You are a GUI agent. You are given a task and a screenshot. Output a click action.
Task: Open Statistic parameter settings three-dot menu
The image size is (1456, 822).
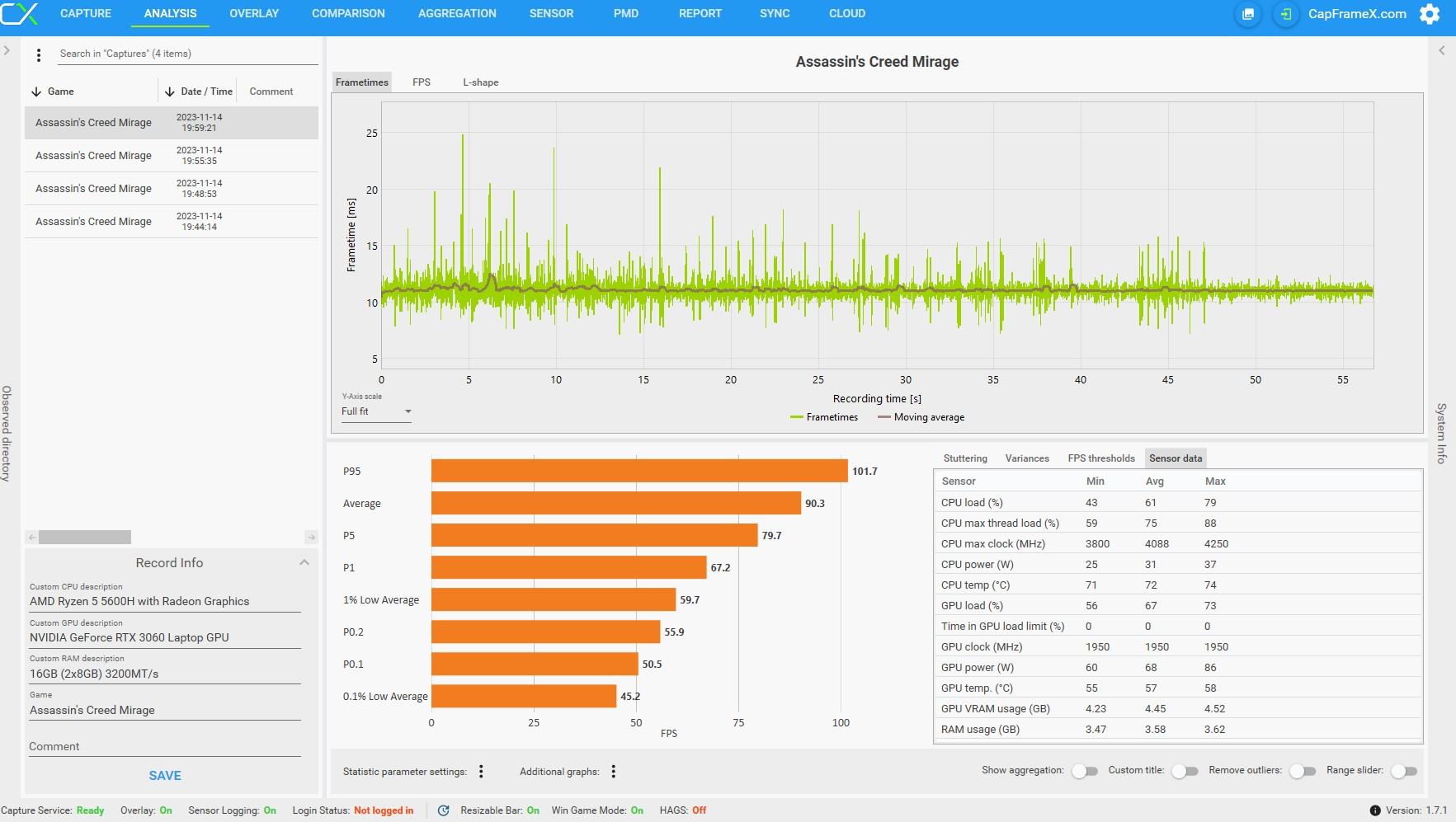point(481,772)
